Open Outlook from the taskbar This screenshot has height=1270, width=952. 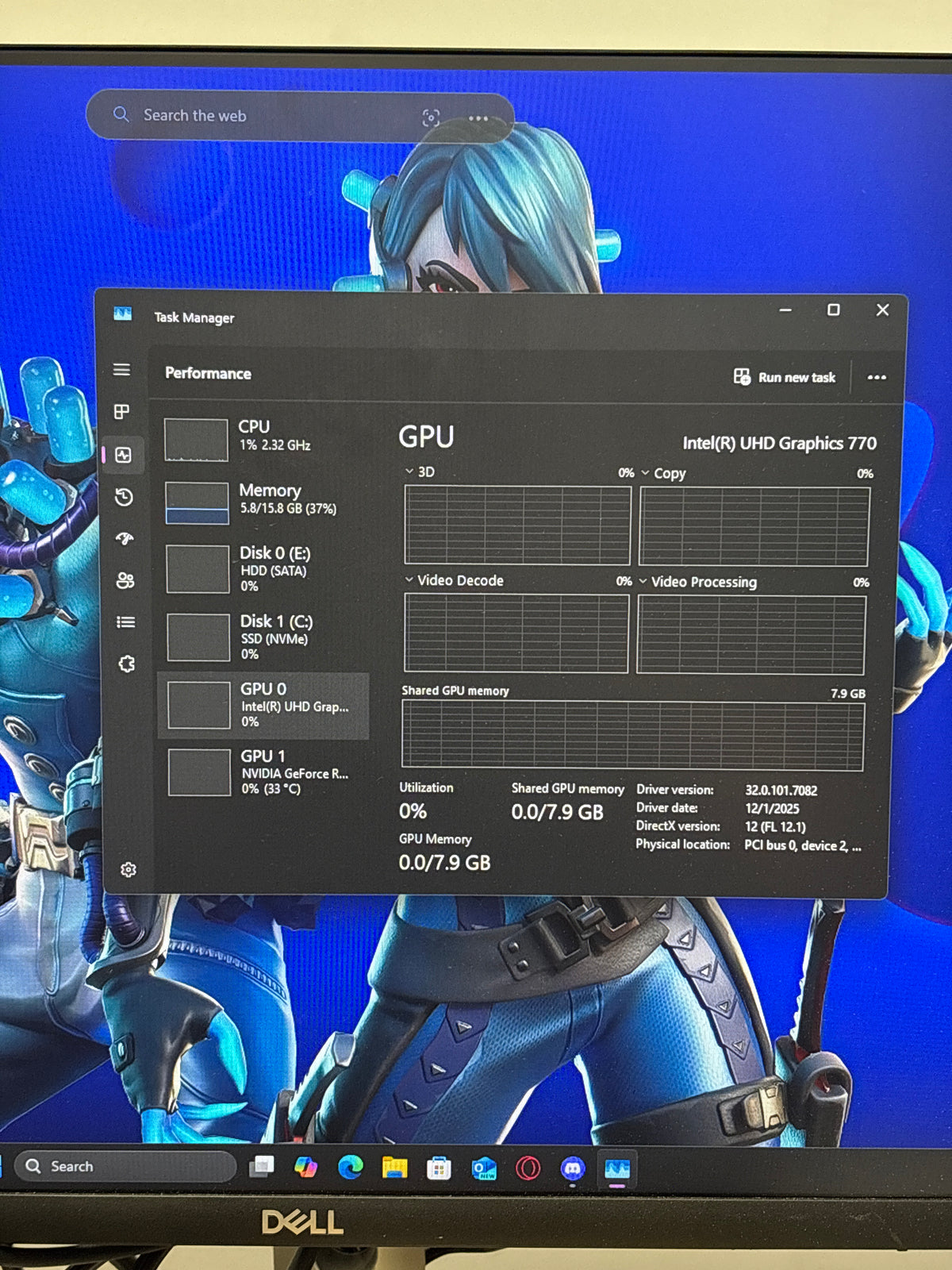pyautogui.click(x=484, y=1168)
